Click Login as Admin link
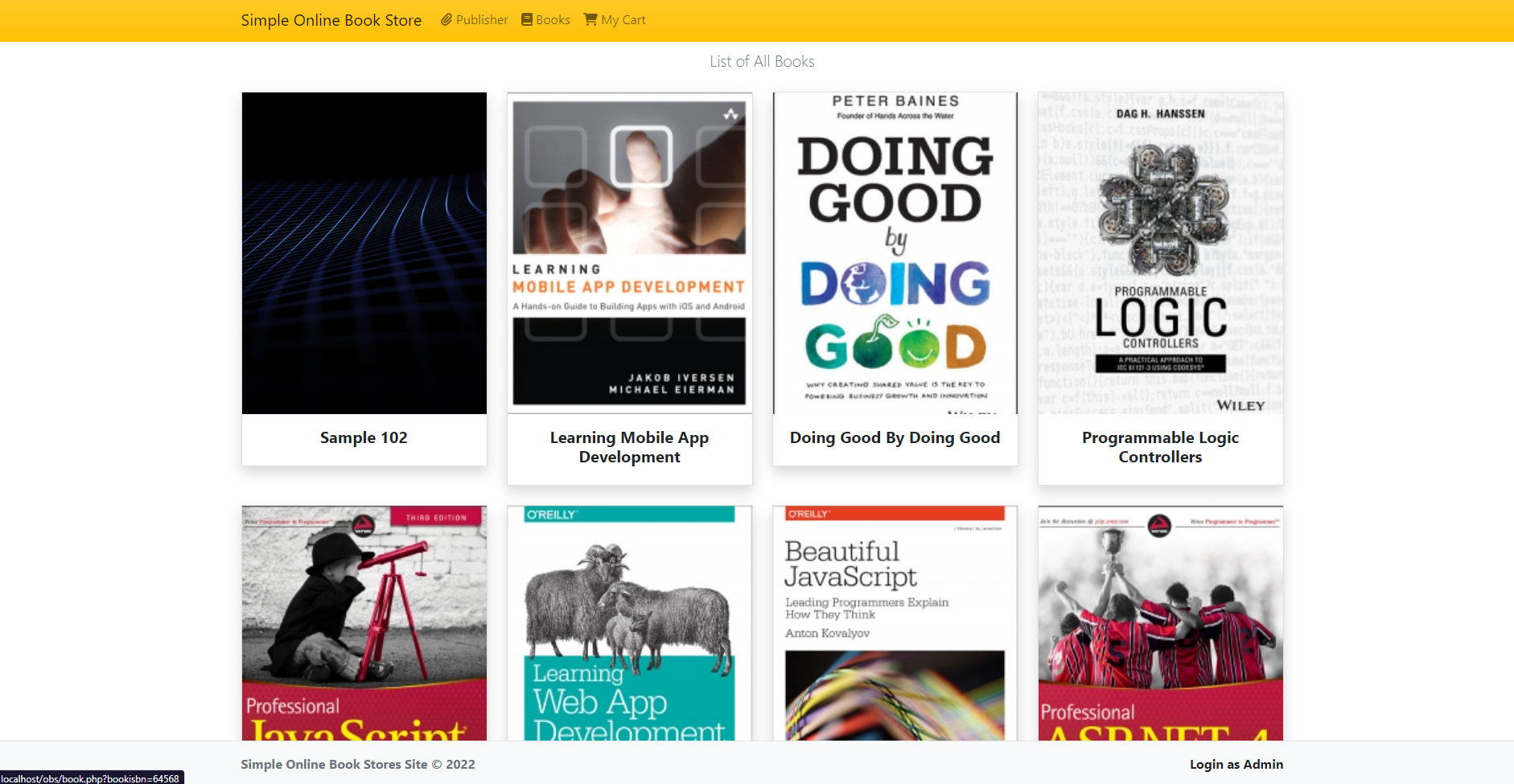 pos(1236,764)
